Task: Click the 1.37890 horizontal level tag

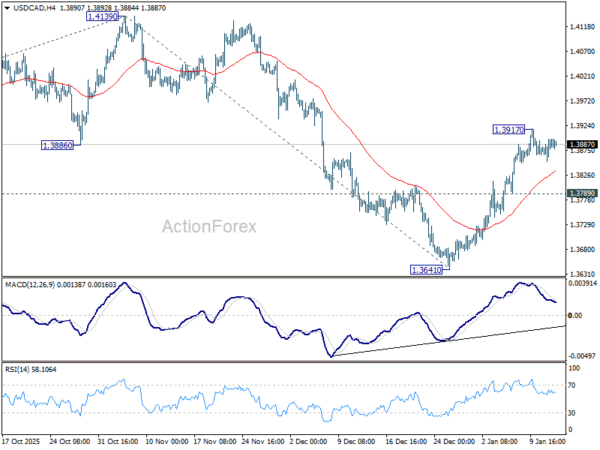Action: [x=582, y=194]
